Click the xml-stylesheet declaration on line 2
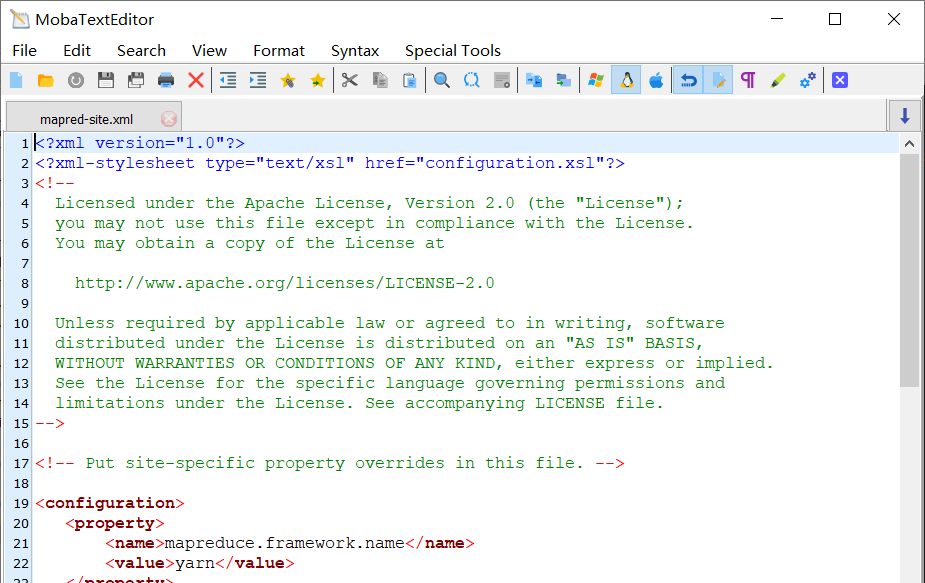 pos(330,163)
